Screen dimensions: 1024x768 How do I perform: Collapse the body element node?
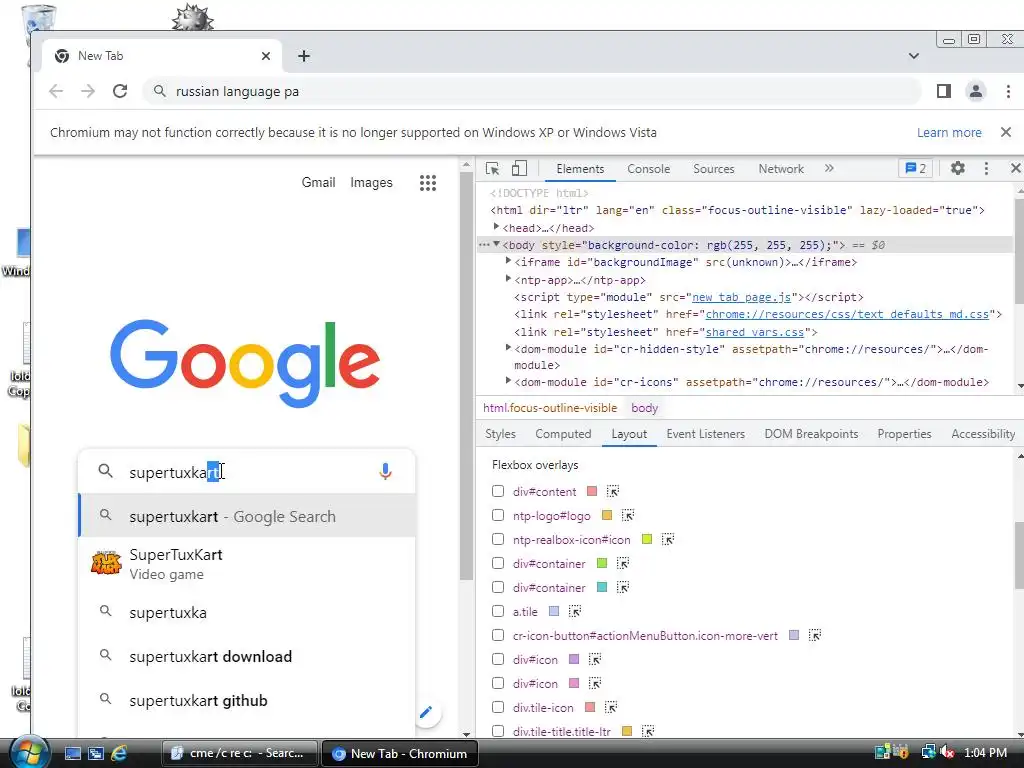496,245
